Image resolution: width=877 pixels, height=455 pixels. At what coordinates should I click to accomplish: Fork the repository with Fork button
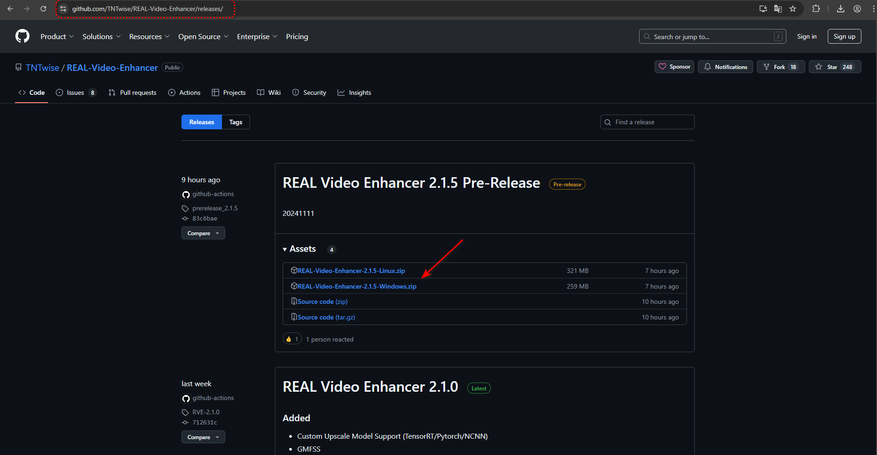(781, 67)
